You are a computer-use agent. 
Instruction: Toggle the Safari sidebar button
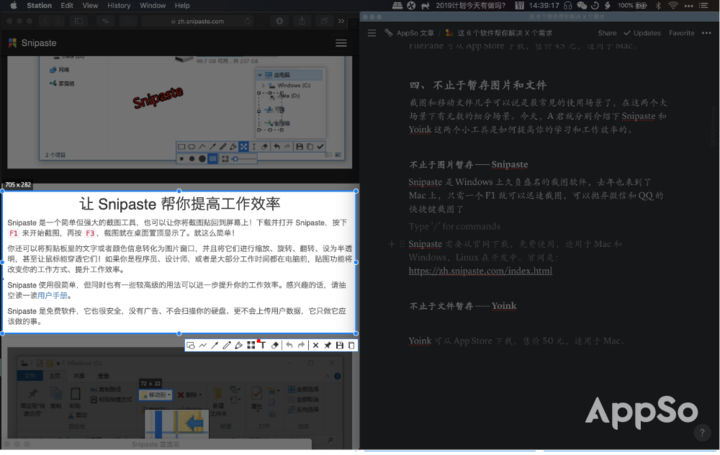(79, 21)
